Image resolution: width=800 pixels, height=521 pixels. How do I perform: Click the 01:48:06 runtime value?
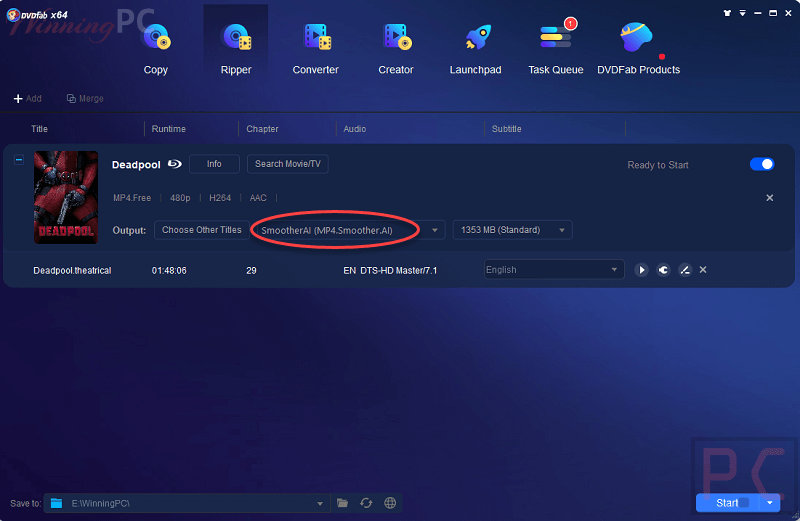coord(169,270)
